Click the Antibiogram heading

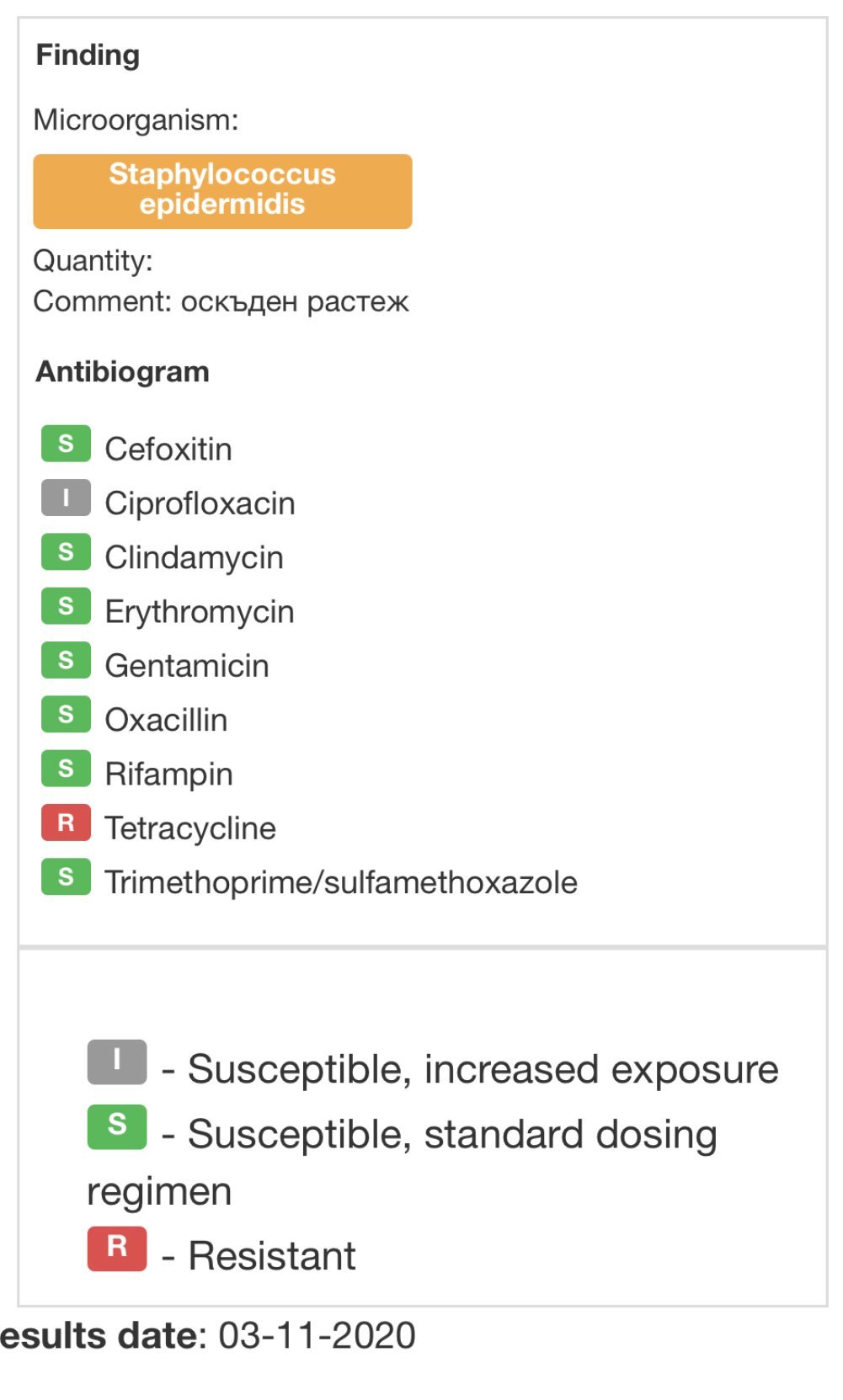click(x=123, y=371)
